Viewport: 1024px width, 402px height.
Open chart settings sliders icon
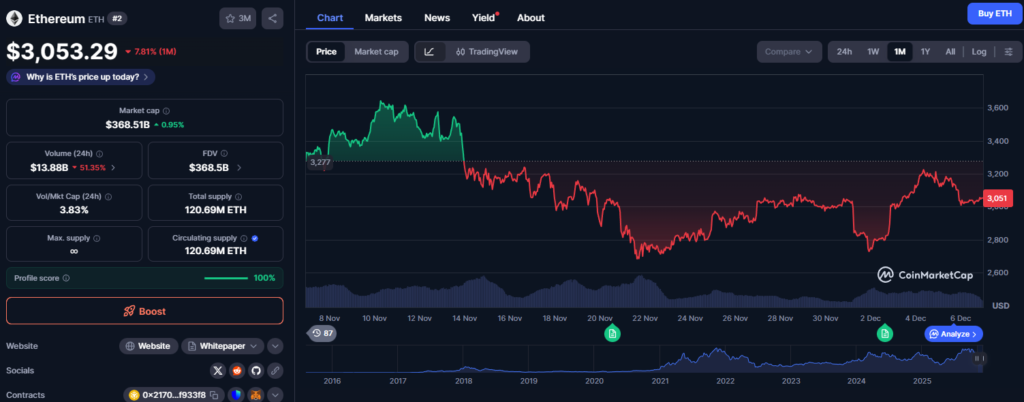[x=1008, y=51]
